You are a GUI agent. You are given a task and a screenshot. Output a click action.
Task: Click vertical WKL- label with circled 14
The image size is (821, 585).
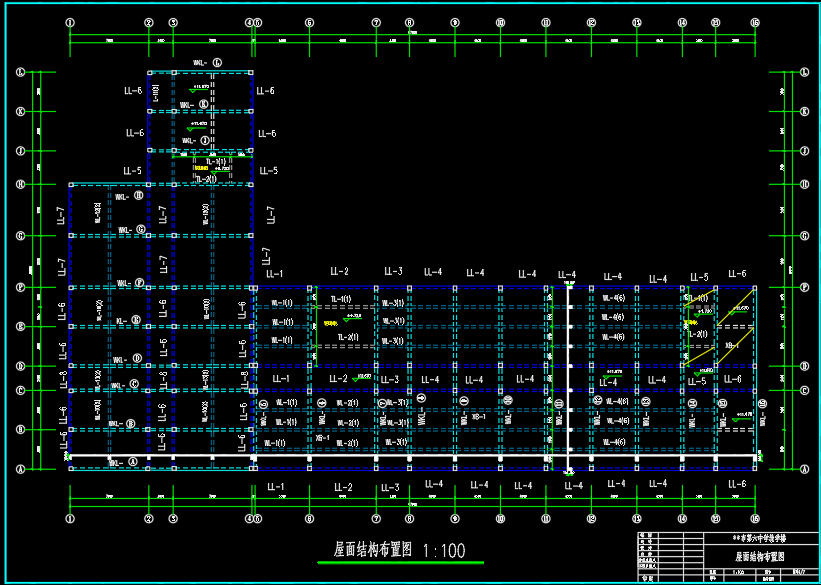tap(693, 413)
